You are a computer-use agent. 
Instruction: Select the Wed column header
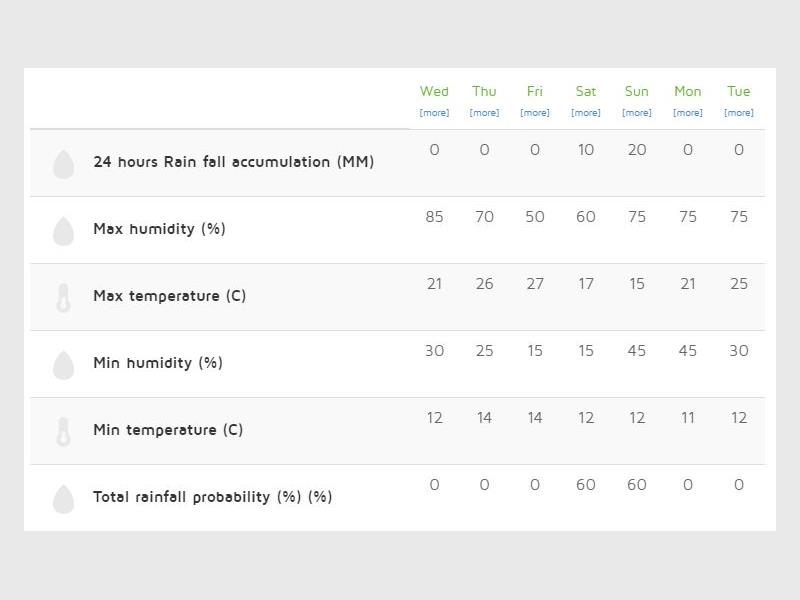[x=434, y=91]
